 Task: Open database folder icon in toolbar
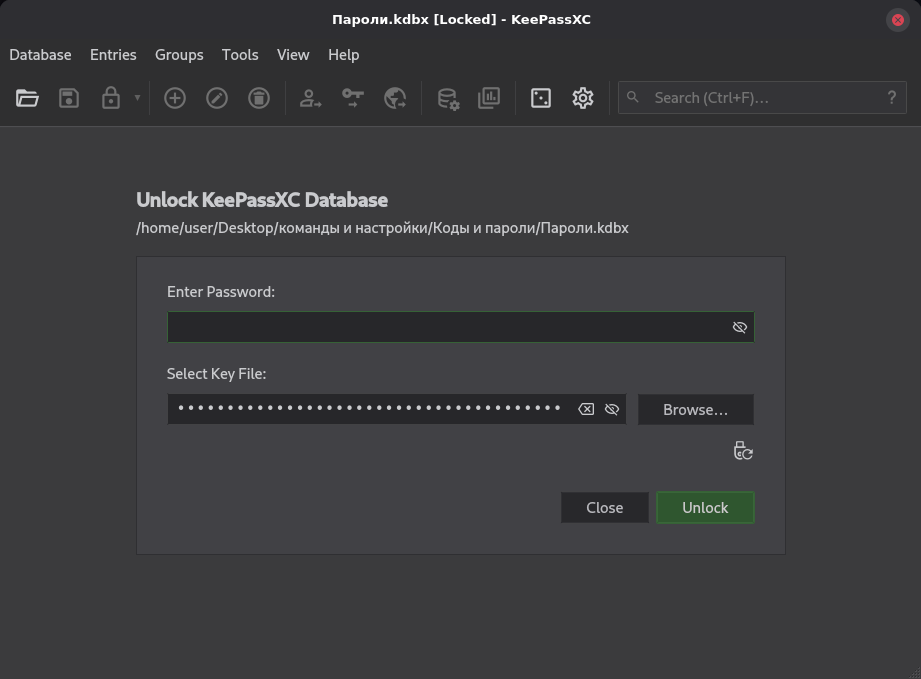pyautogui.click(x=27, y=98)
